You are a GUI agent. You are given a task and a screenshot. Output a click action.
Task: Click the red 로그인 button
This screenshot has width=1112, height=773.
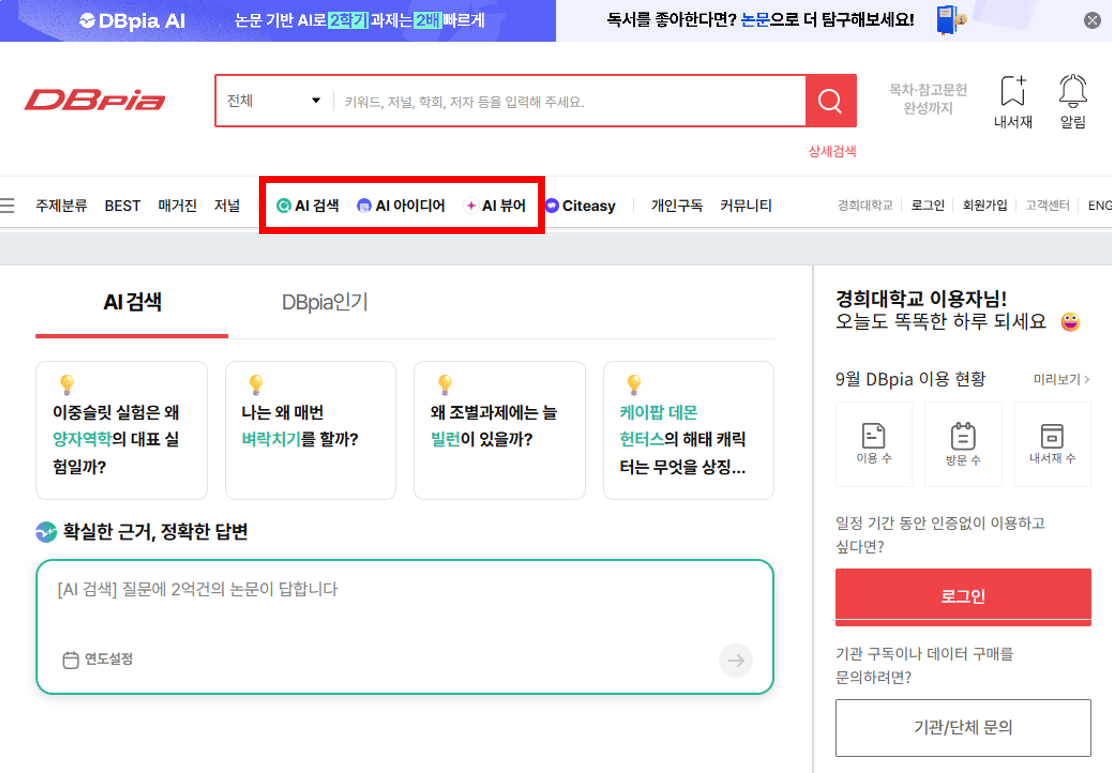click(962, 596)
